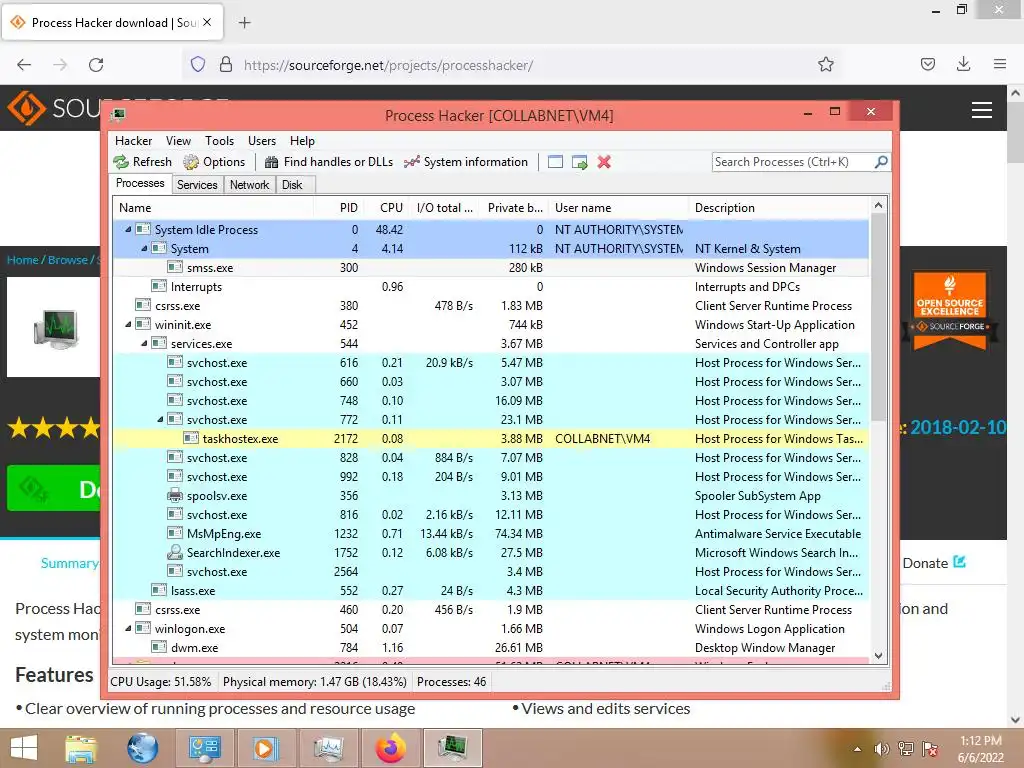Screen dimensions: 1024x768
Task: Click the Refresh toolbar button
Action: pos(142,162)
